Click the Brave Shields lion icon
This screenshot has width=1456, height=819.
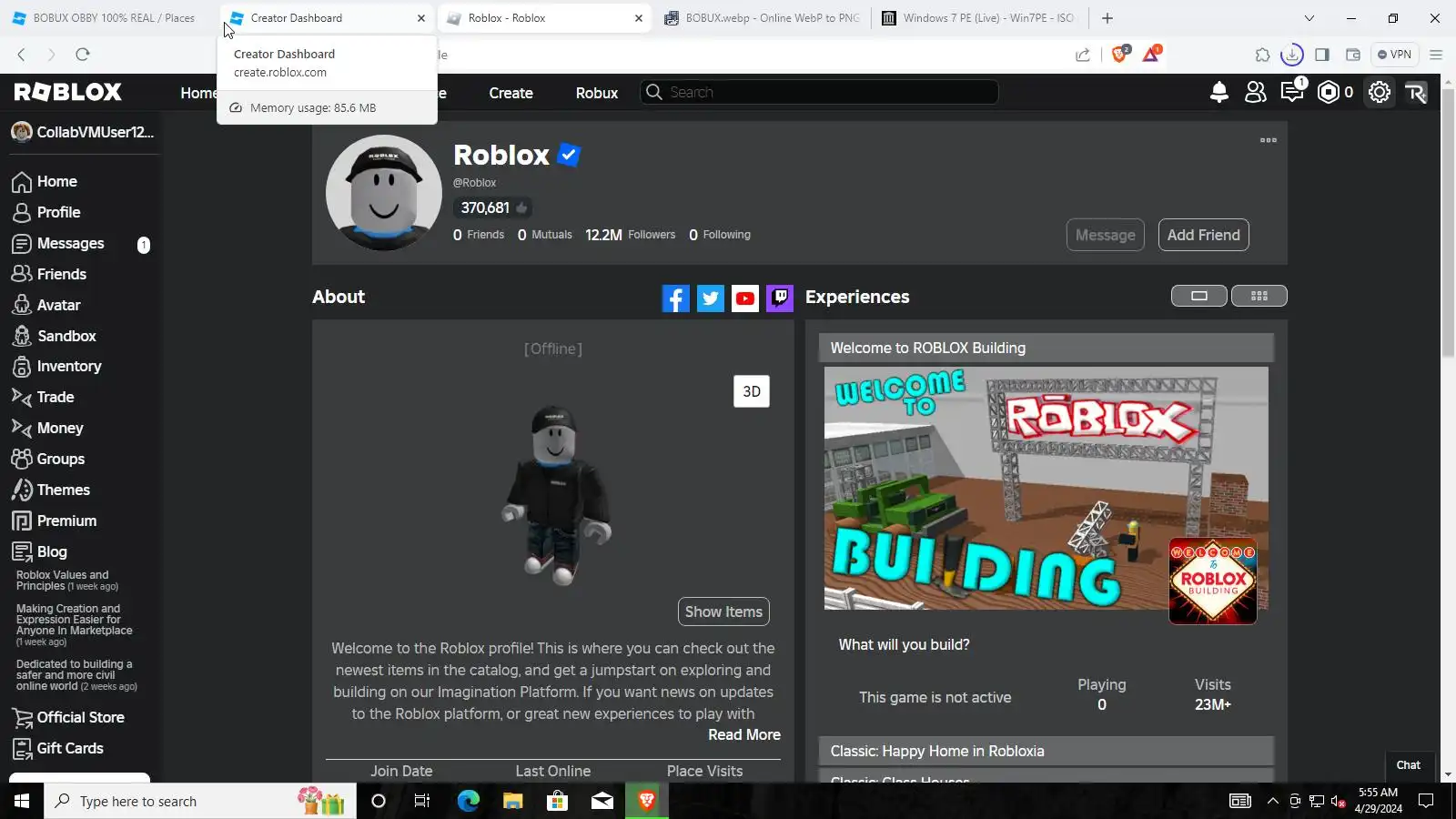(1120, 54)
